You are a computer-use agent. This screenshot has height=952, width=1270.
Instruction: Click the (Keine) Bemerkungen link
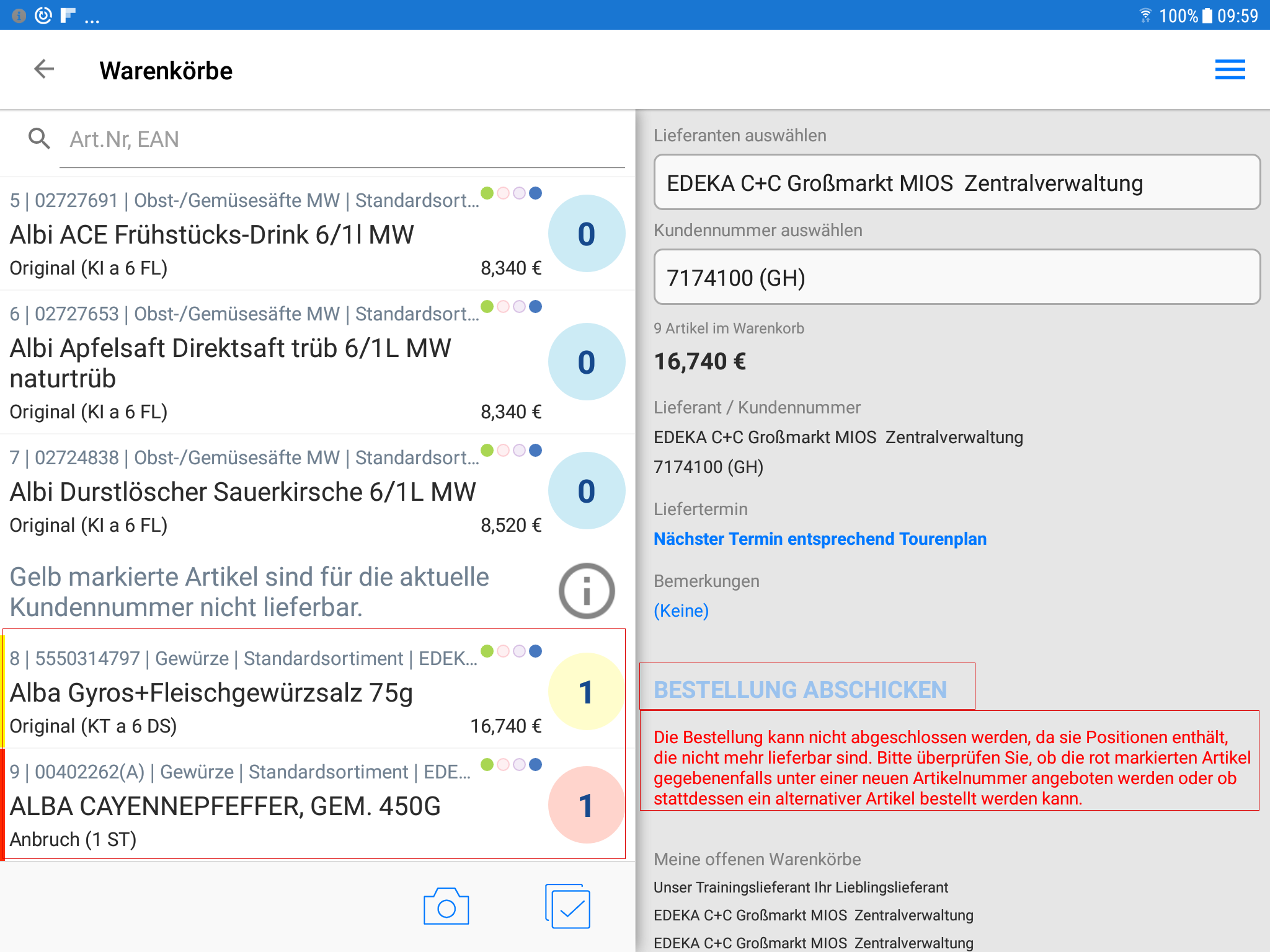tap(681, 610)
